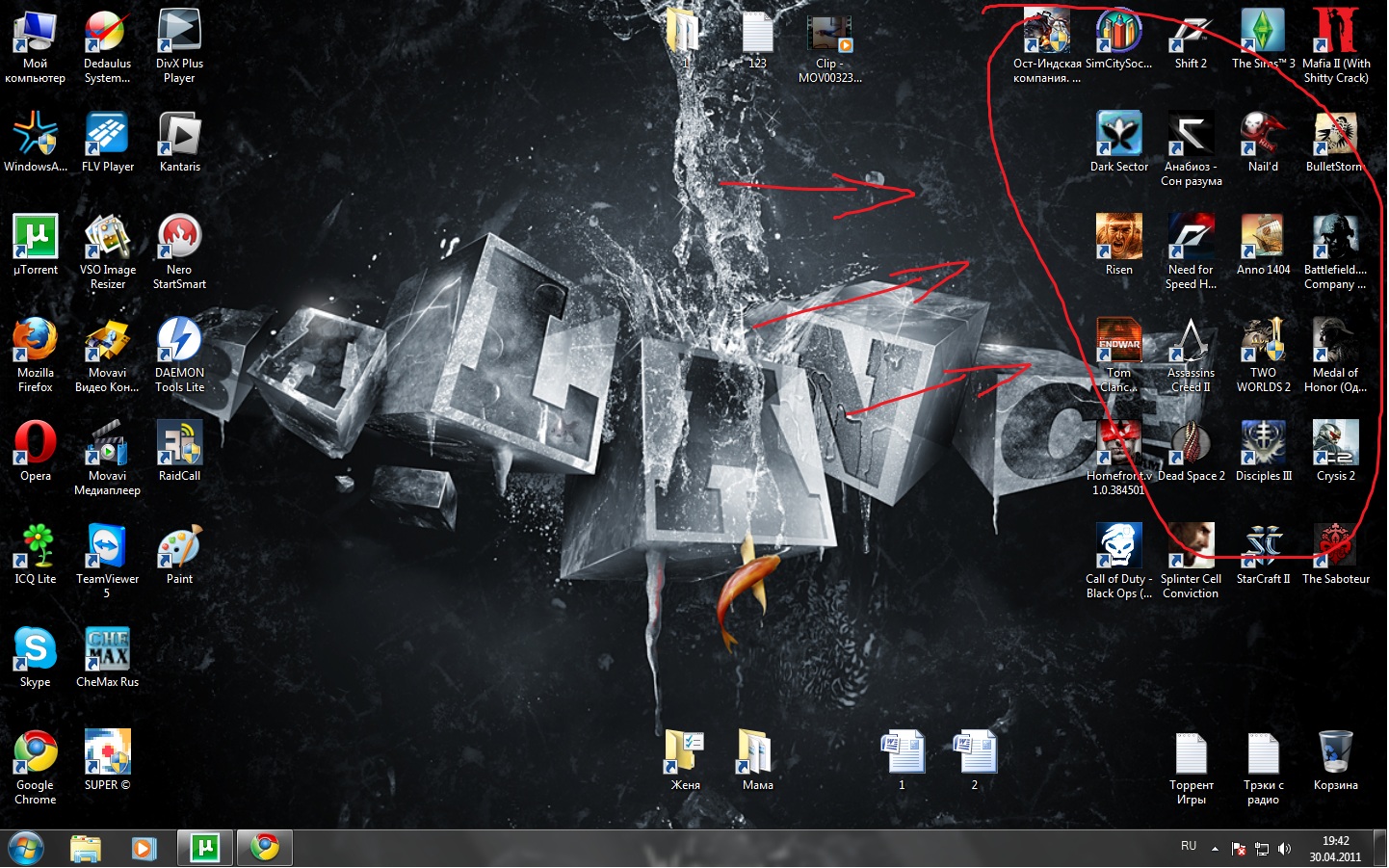Open the Мой компьютер desktop icon
The height and width of the screenshot is (868, 1389).
(x=36, y=47)
